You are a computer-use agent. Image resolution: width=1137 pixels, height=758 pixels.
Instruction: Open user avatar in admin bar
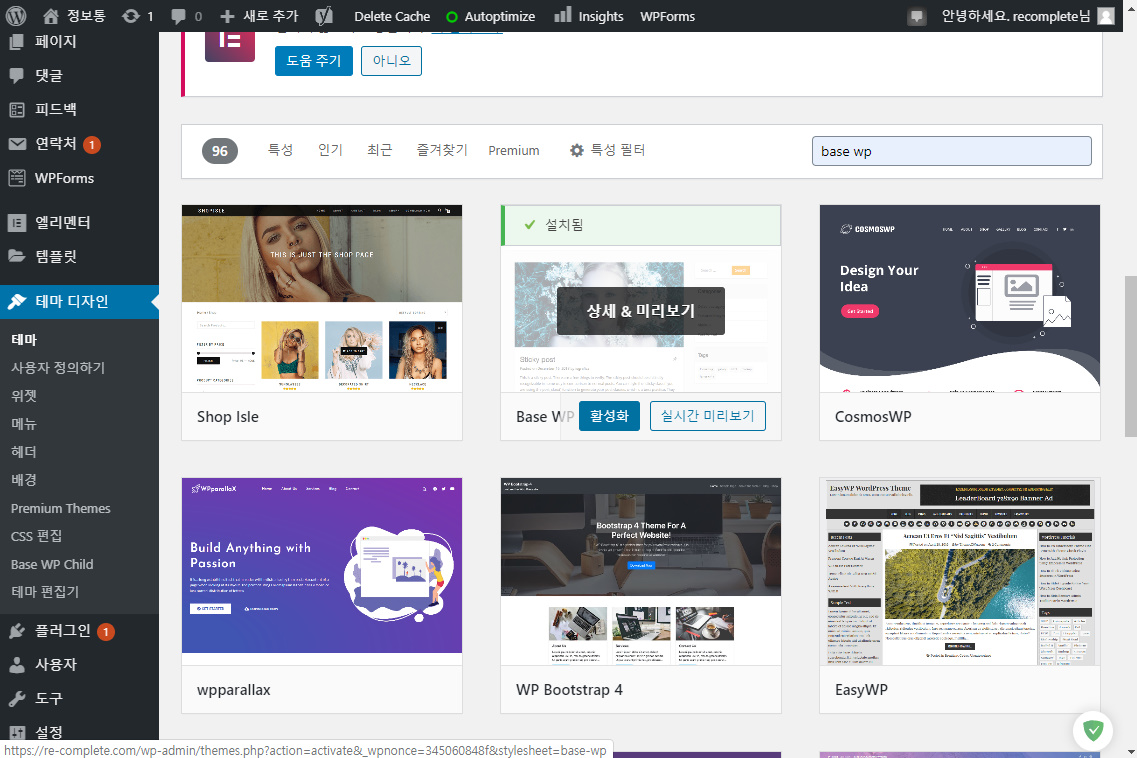point(1106,16)
